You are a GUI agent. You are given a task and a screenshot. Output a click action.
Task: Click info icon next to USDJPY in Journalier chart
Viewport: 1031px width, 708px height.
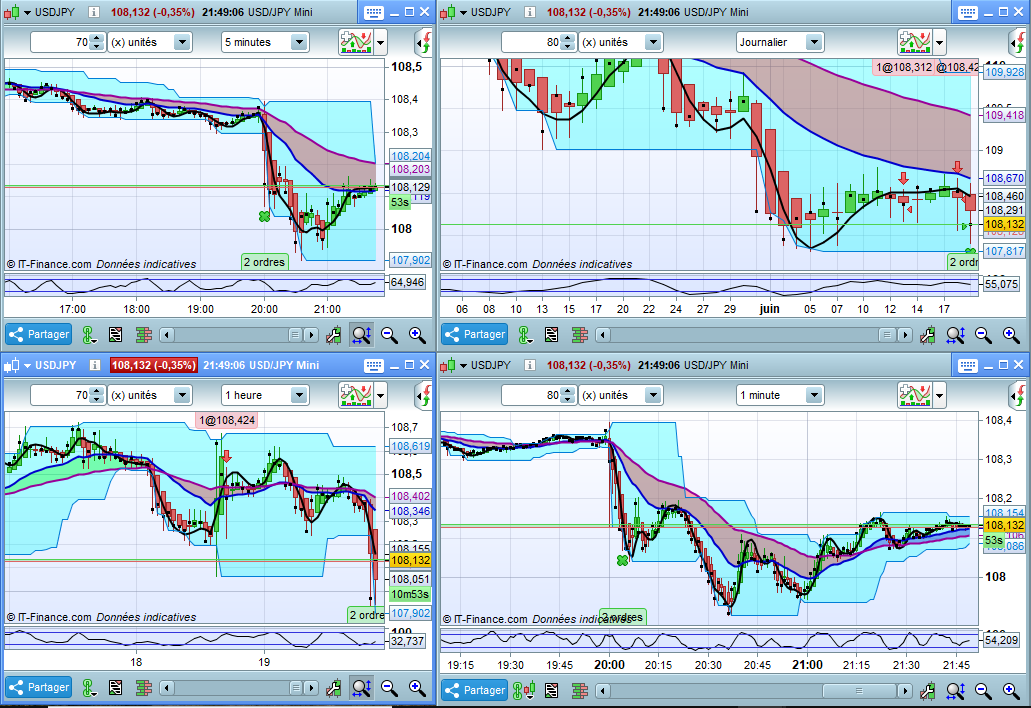(x=530, y=12)
